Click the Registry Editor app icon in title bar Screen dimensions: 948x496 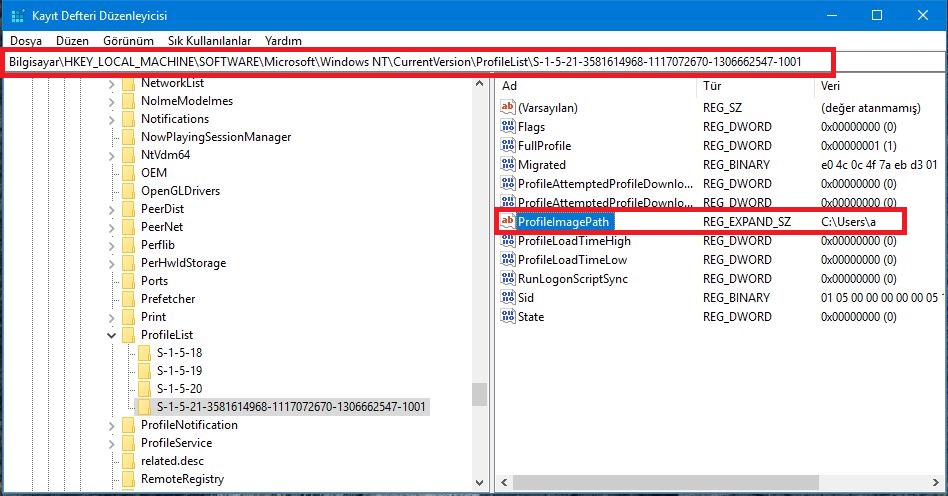18,16
